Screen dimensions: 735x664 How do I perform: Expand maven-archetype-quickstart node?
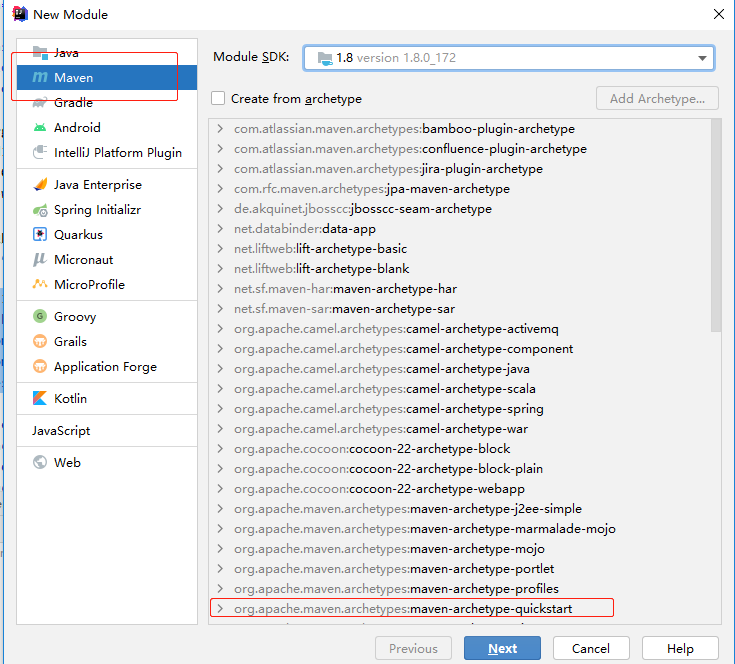pos(220,609)
